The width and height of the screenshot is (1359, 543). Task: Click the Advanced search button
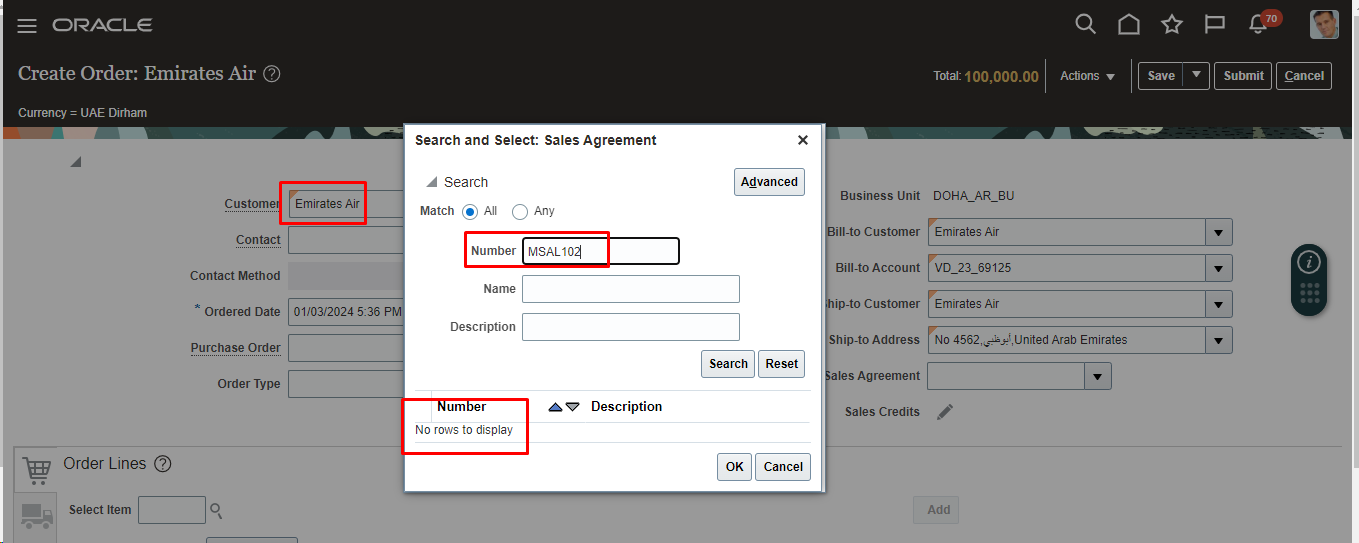coord(769,182)
